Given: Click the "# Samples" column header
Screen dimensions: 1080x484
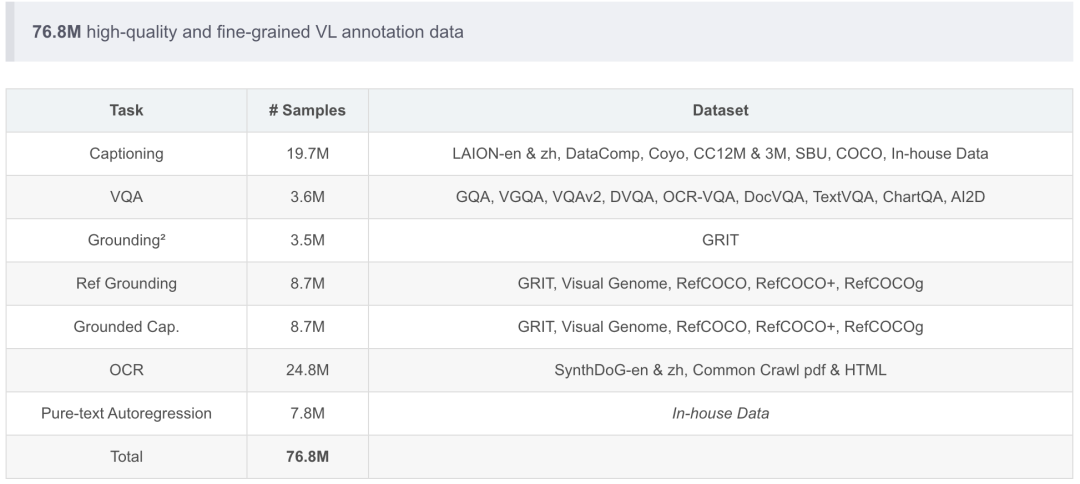Looking at the screenshot, I should 307,110.
